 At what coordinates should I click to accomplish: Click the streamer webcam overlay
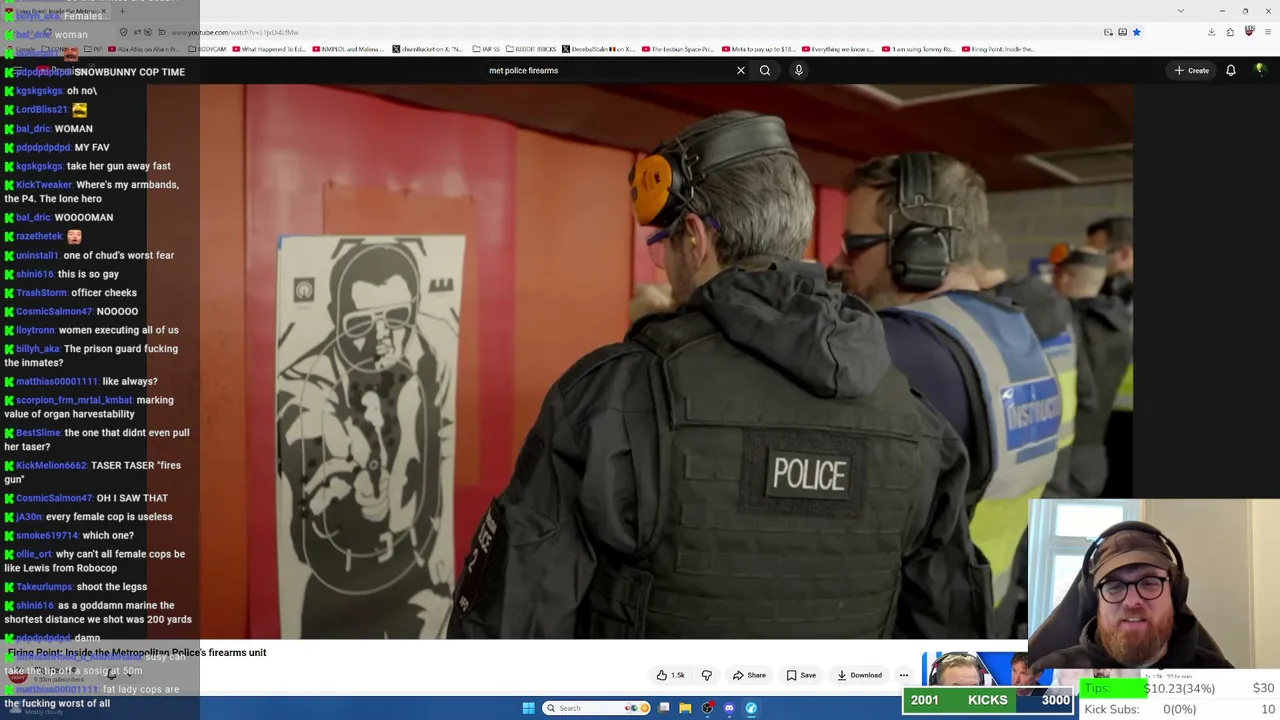point(1154,585)
